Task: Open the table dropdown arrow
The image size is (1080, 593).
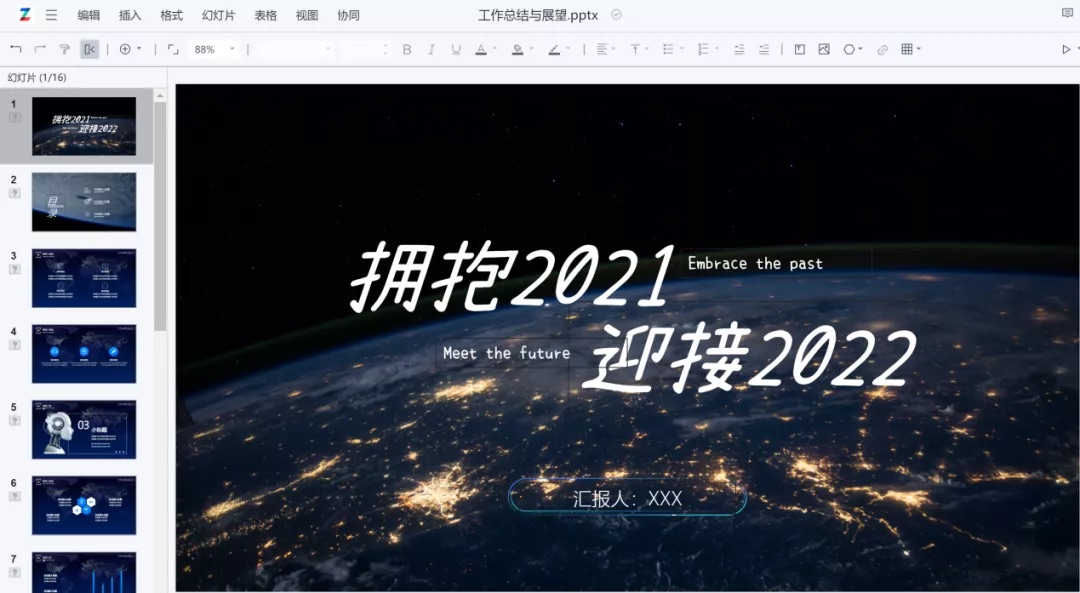Action: click(919, 49)
